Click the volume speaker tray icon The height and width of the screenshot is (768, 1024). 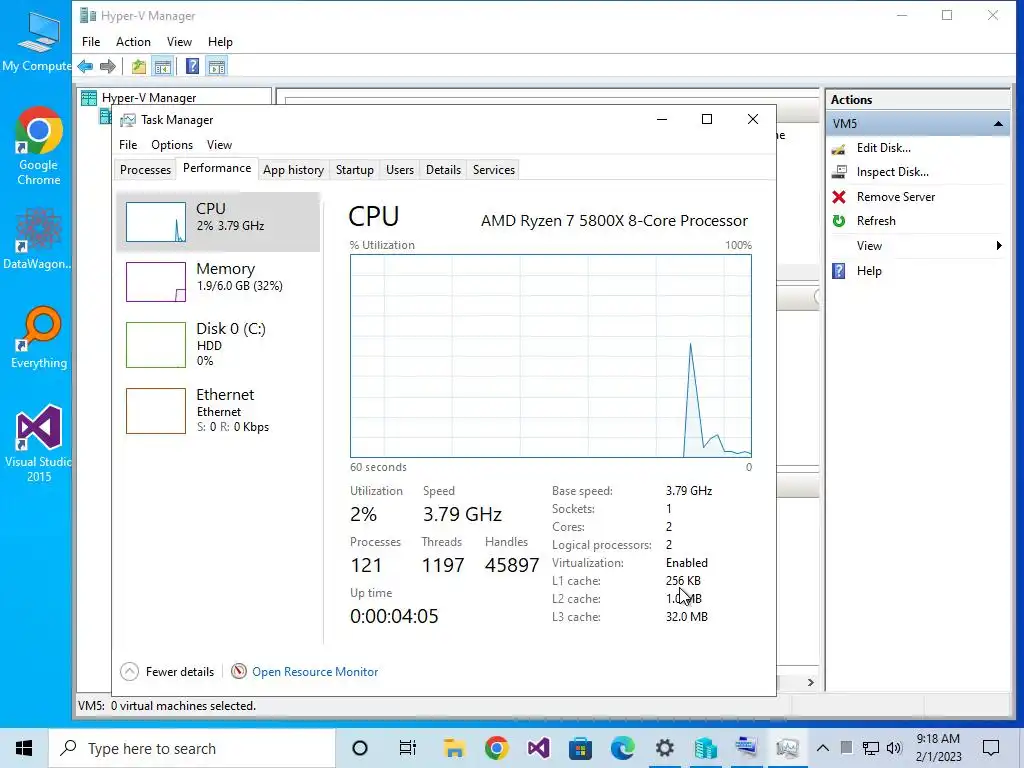[x=894, y=748]
